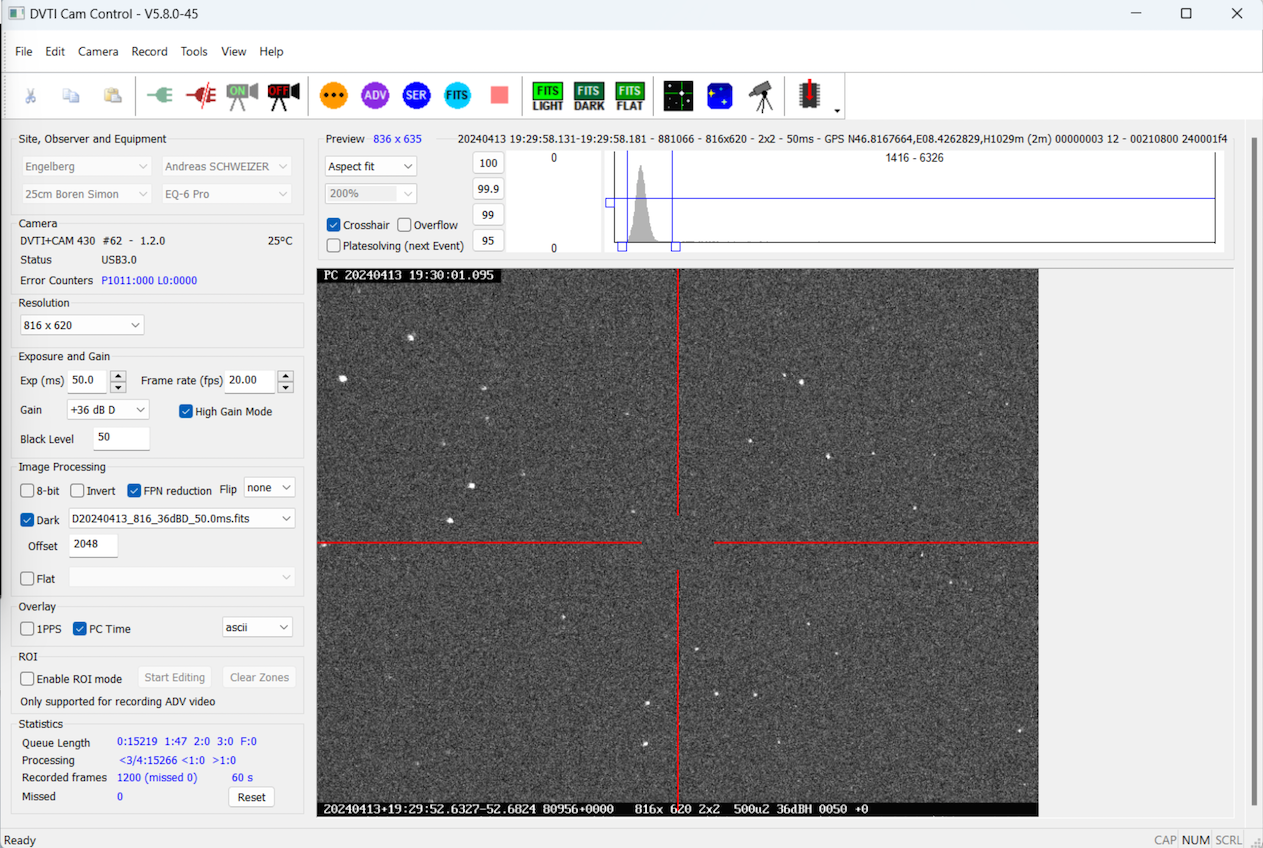Viewport: 1263px width, 848px height.
Task: Enable the 1PPS overlay checkbox
Action: [x=28, y=629]
